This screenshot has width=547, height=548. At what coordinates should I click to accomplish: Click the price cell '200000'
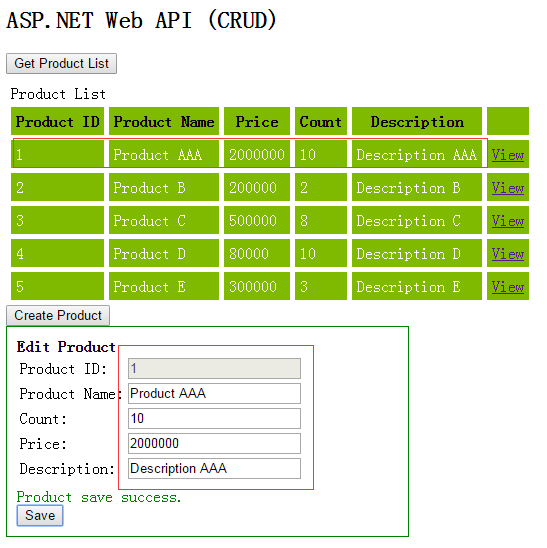tap(257, 187)
